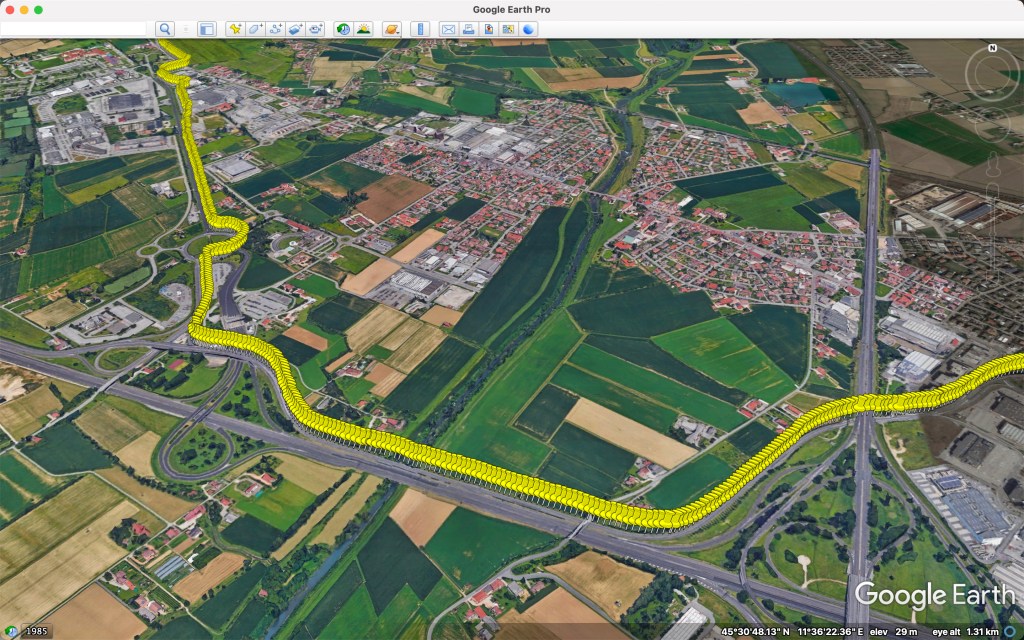The height and width of the screenshot is (640, 1024).
Task: Email the current view
Action: click(448, 29)
